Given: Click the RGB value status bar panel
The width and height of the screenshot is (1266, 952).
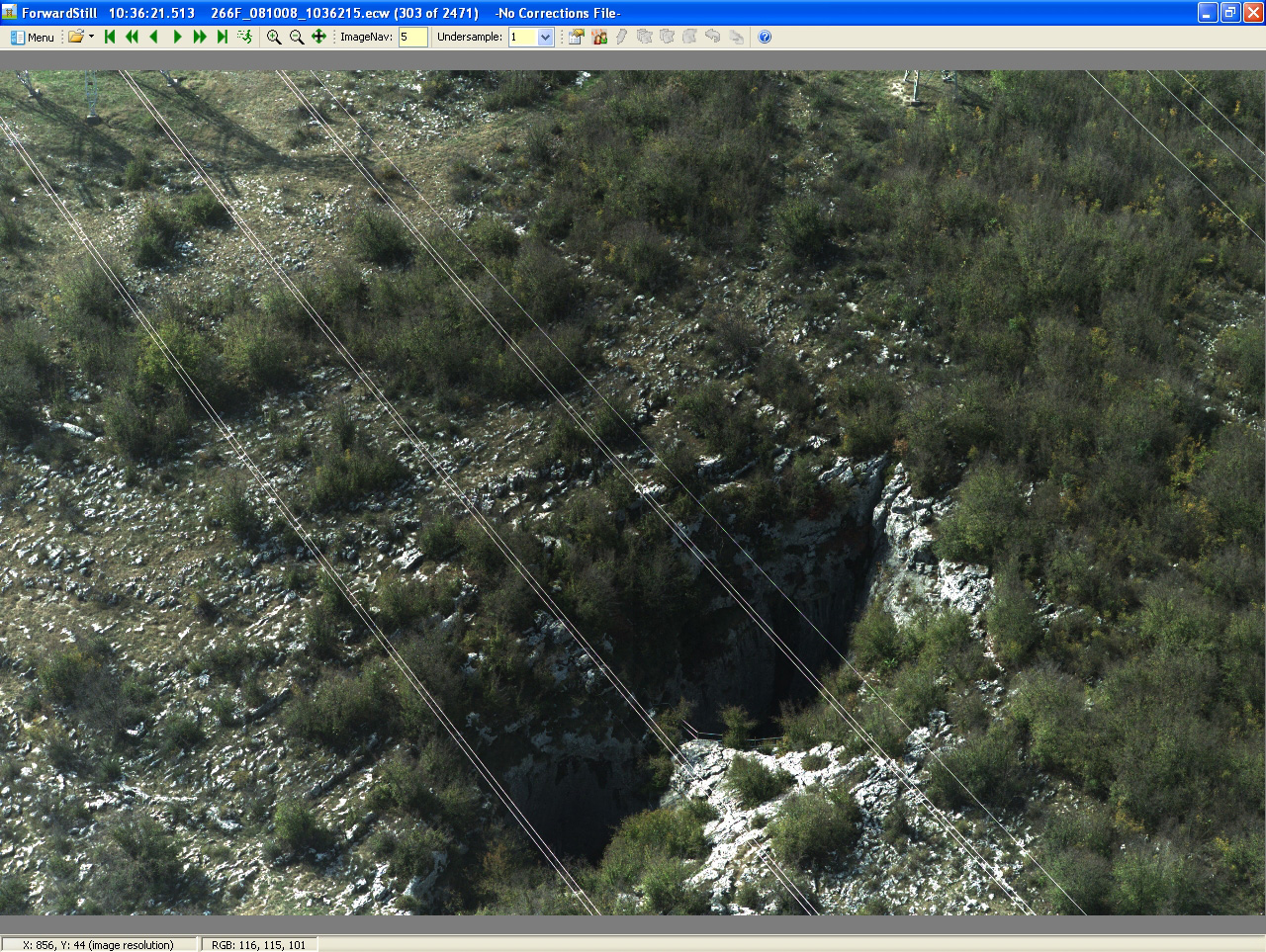Looking at the screenshot, I should point(259,945).
